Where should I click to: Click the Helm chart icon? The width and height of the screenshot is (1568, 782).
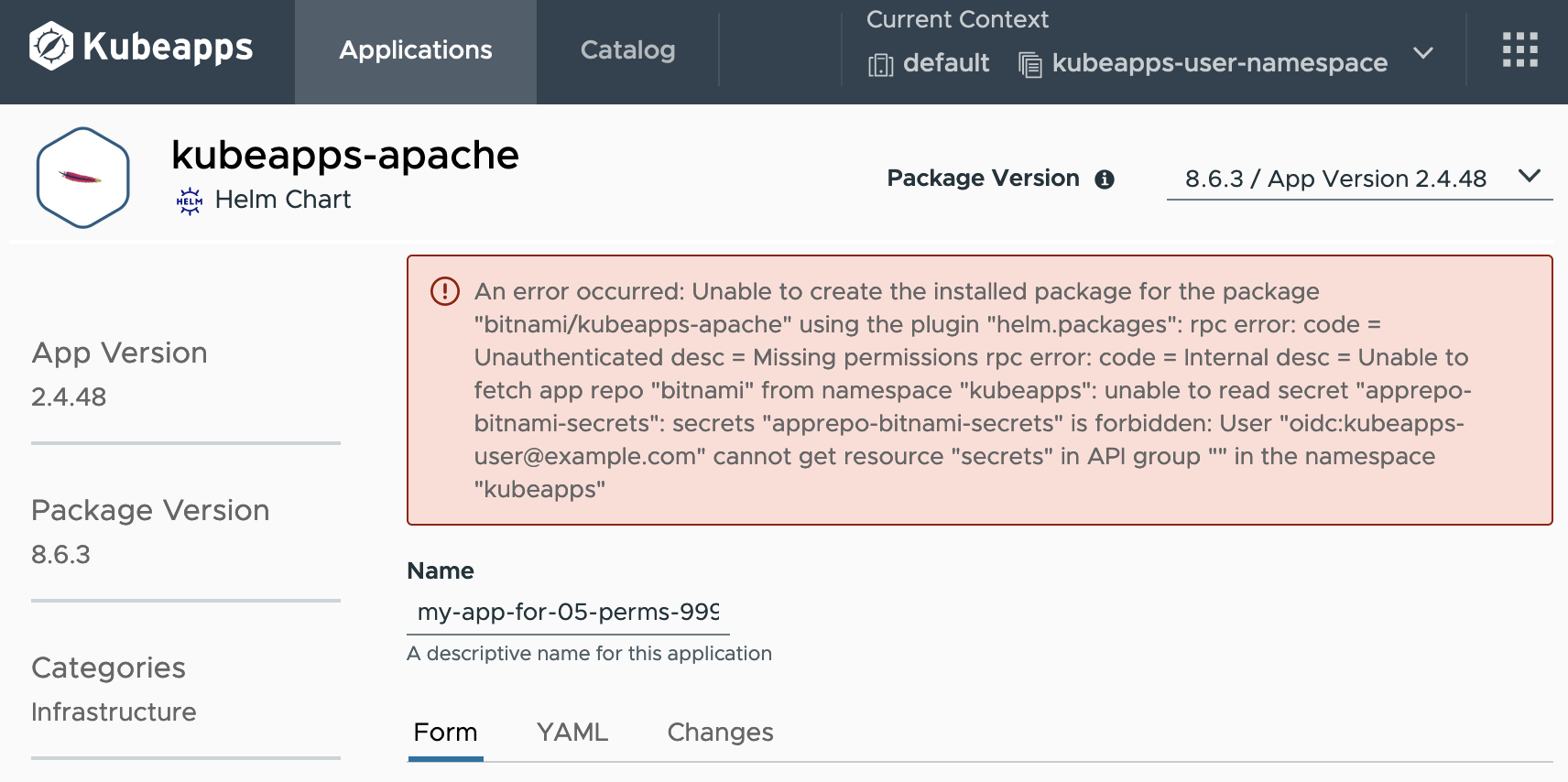(190, 201)
